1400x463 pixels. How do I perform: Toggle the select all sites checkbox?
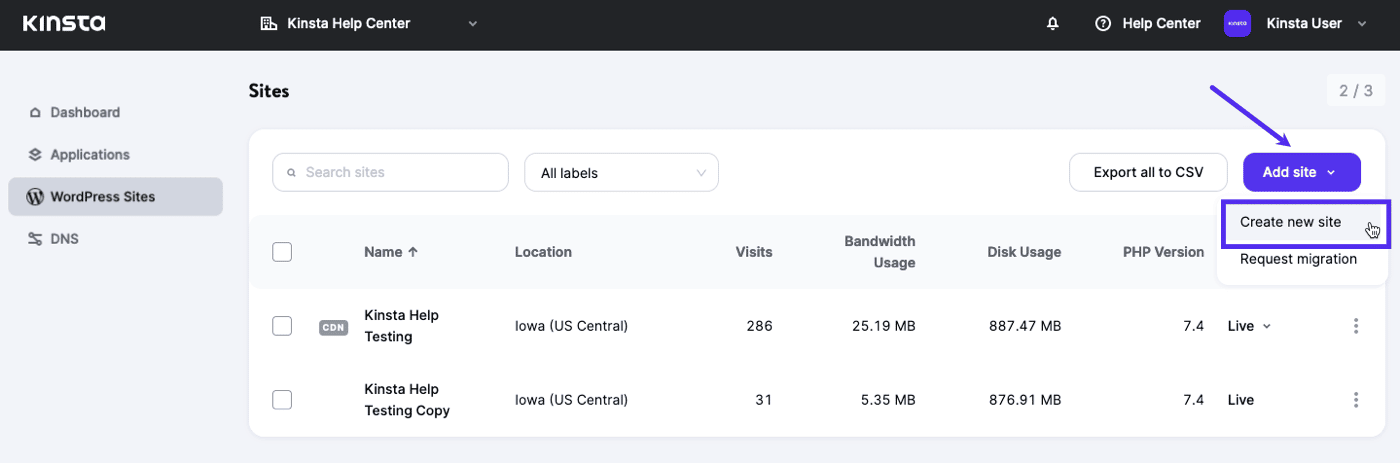pyautogui.click(x=282, y=252)
